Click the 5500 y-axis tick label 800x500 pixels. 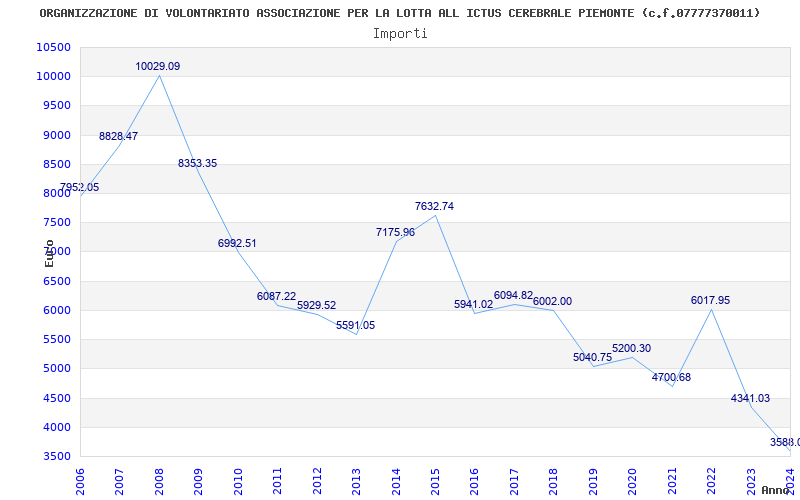[x=56, y=339]
